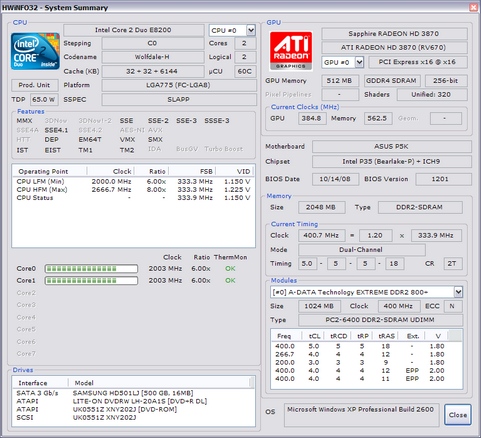Click the 2048 MB memory size field

coord(322,207)
